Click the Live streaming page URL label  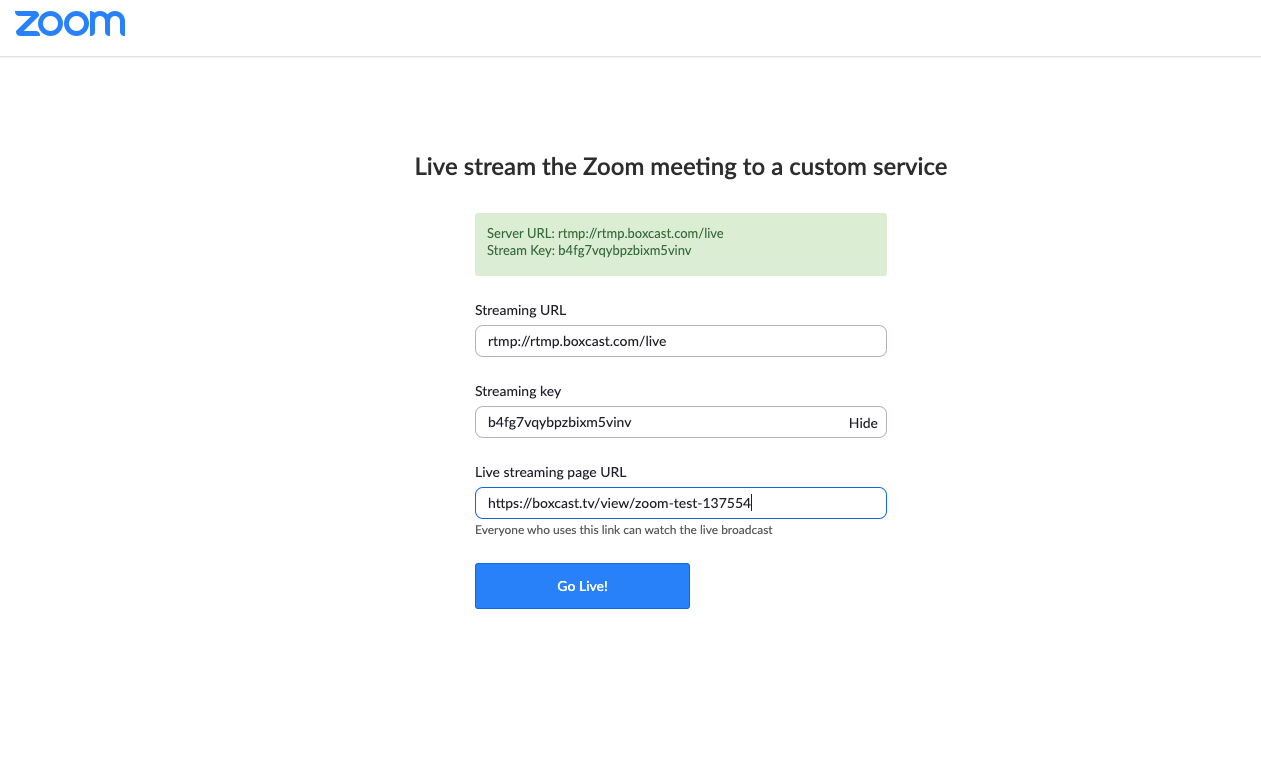click(550, 472)
